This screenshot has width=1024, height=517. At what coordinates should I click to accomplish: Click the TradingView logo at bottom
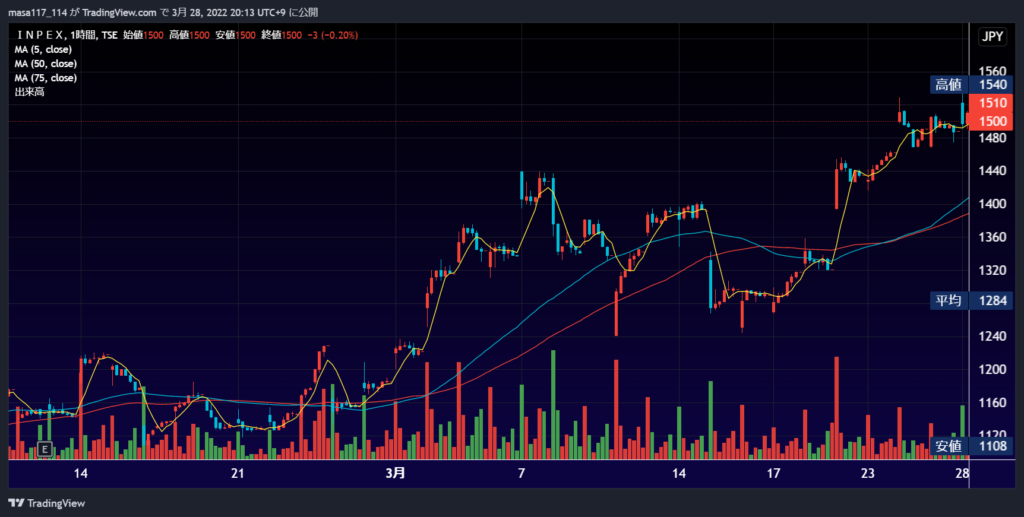(x=47, y=503)
